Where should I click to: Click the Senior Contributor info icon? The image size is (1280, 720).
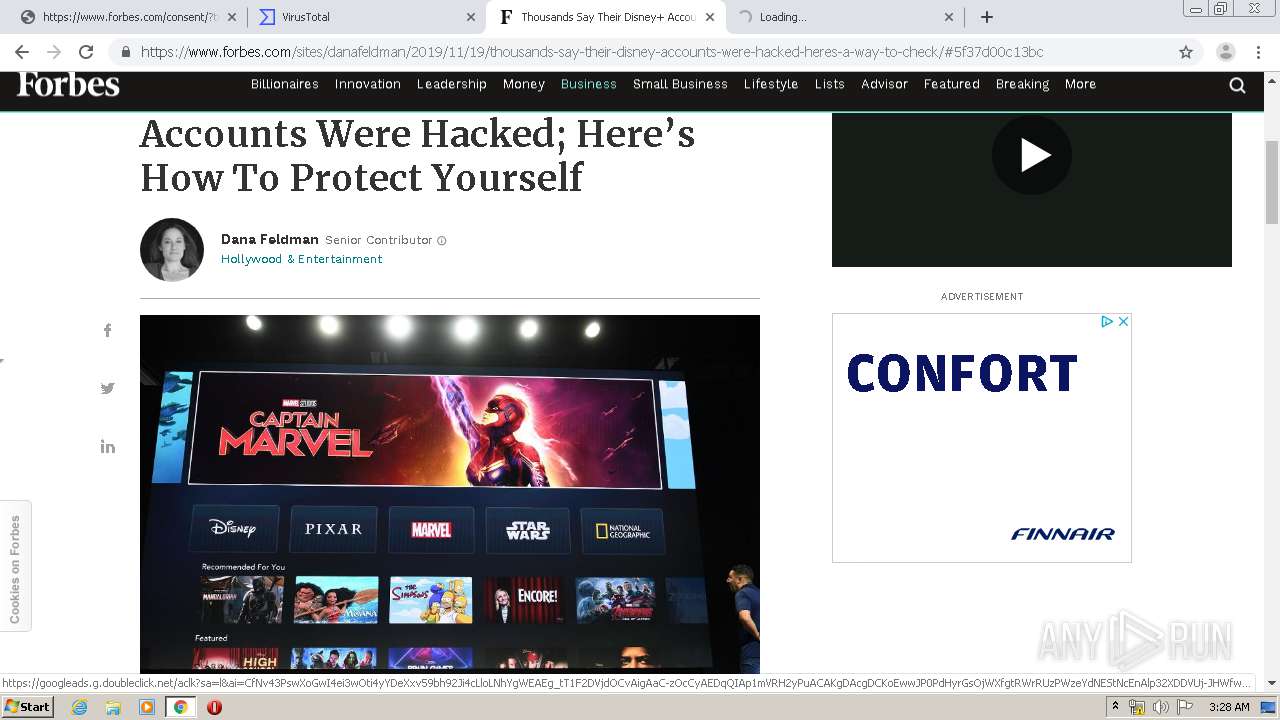pyautogui.click(x=442, y=240)
